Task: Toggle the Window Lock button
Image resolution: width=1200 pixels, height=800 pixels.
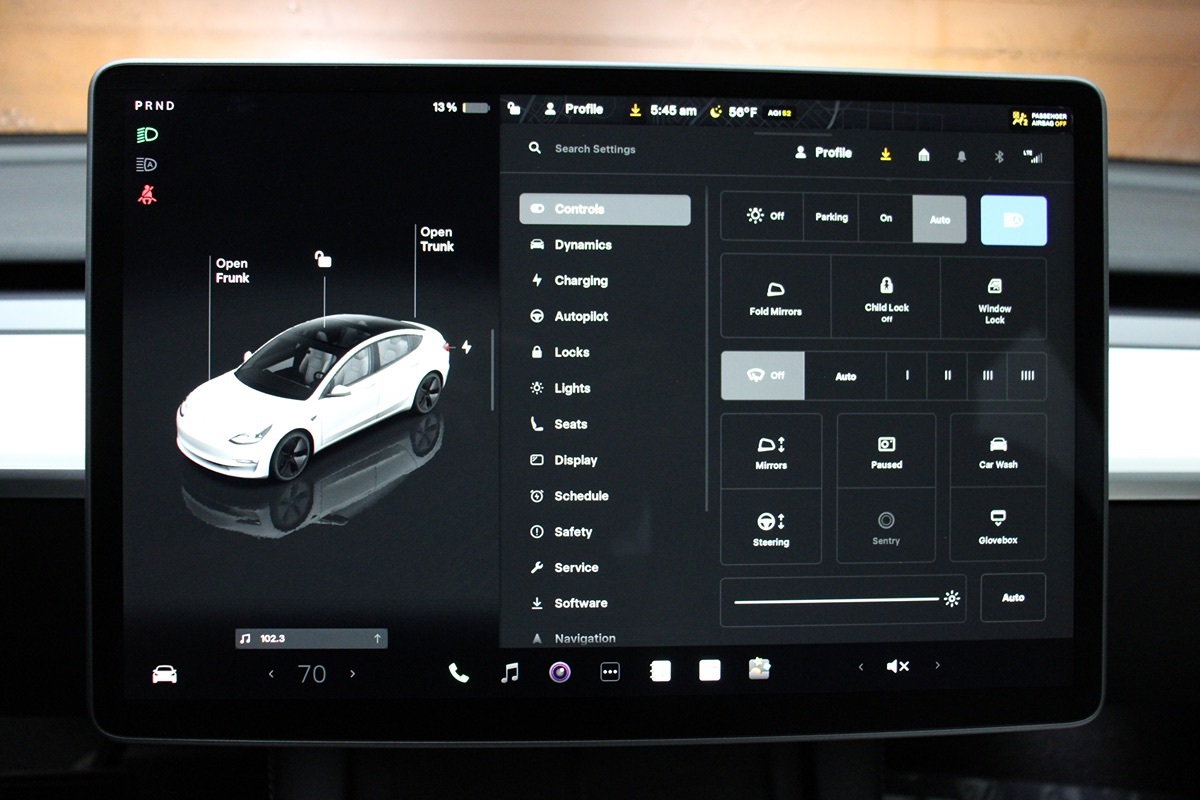Action: point(994,298)
